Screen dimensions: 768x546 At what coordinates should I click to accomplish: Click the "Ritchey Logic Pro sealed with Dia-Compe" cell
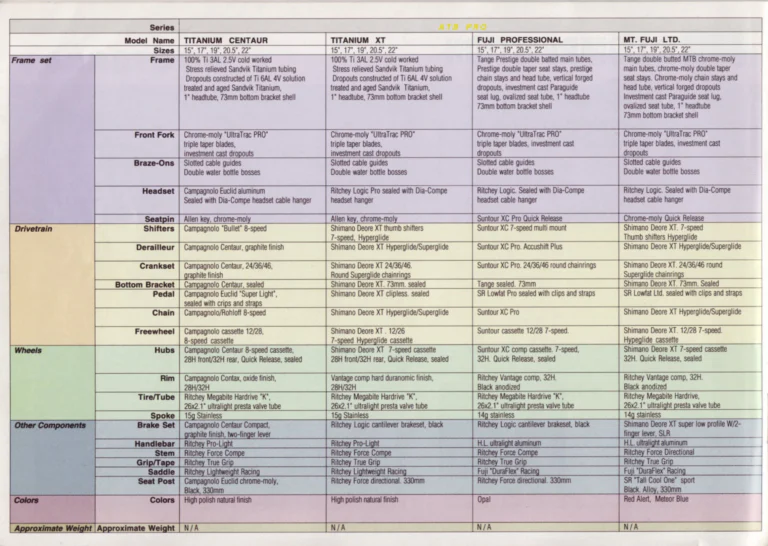click(388, 190)
